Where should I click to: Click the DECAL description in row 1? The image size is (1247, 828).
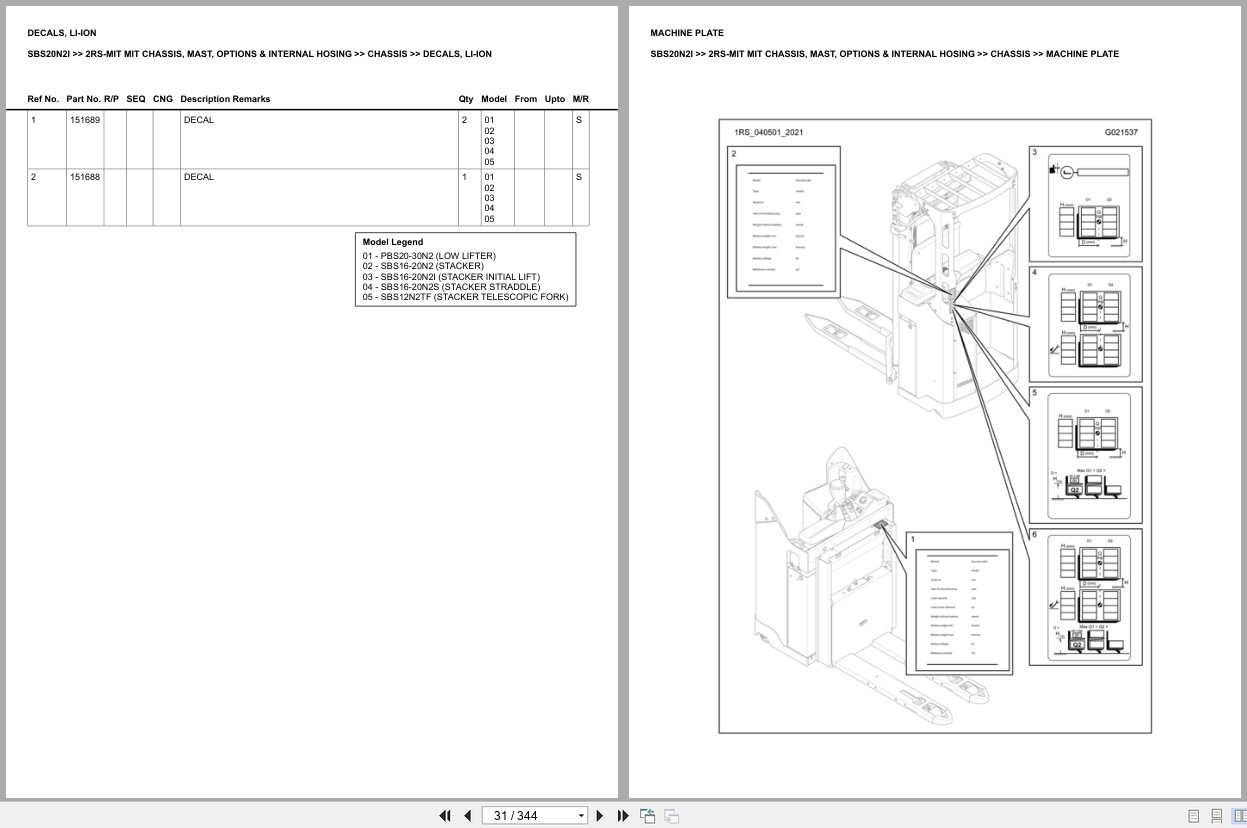(x=198, y=120)
